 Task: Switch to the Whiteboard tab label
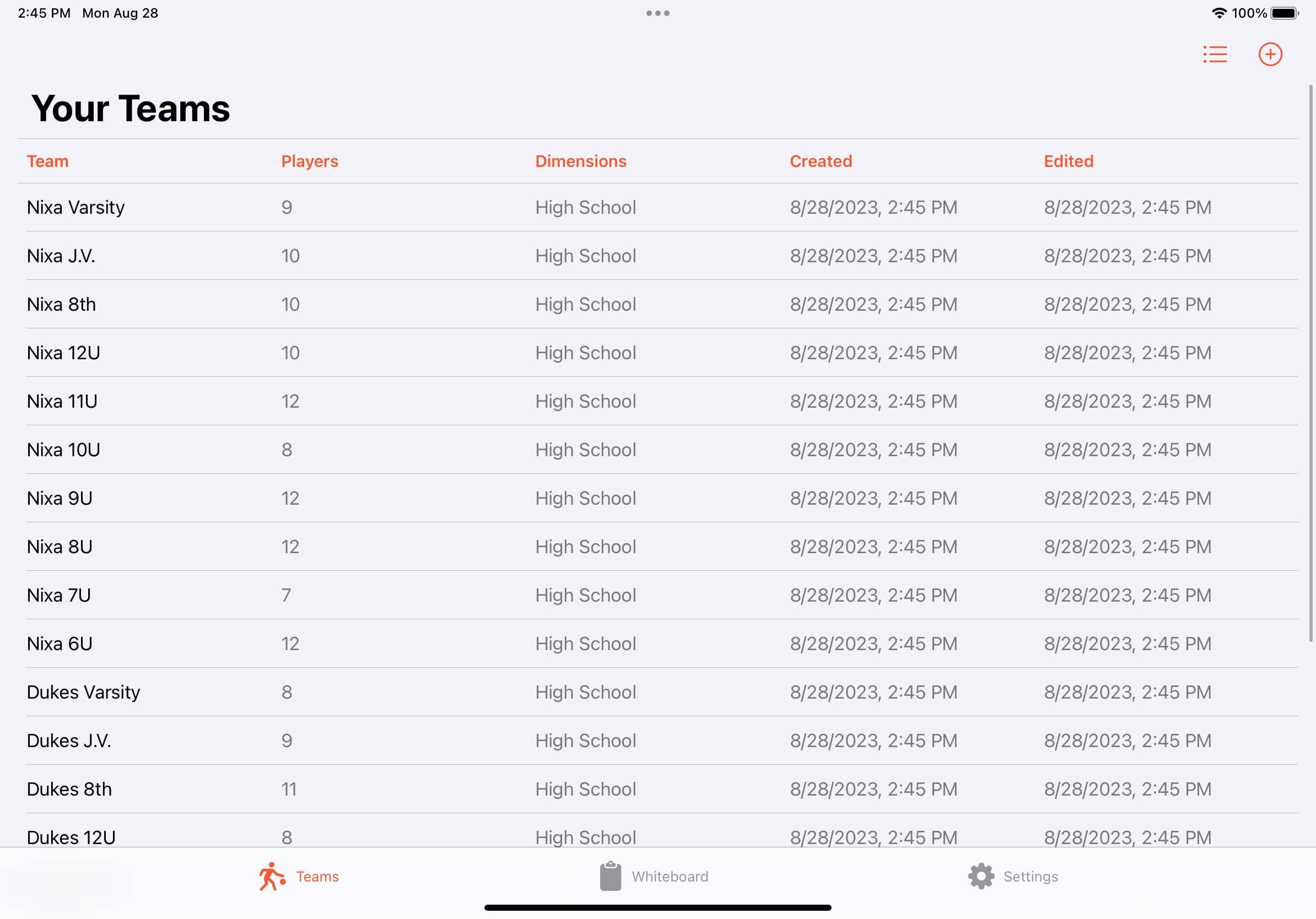tap(670, 876)
